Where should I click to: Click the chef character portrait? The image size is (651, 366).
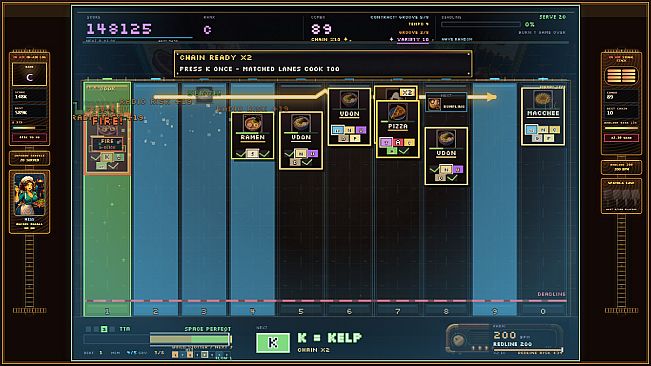click(x=29, y=195)
